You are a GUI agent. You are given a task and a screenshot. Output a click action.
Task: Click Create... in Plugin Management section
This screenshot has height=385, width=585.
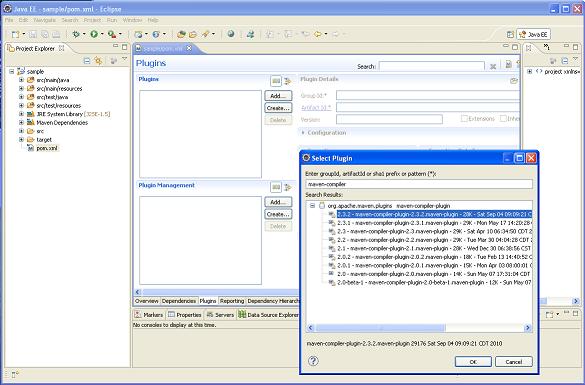(x=278, y=214)
